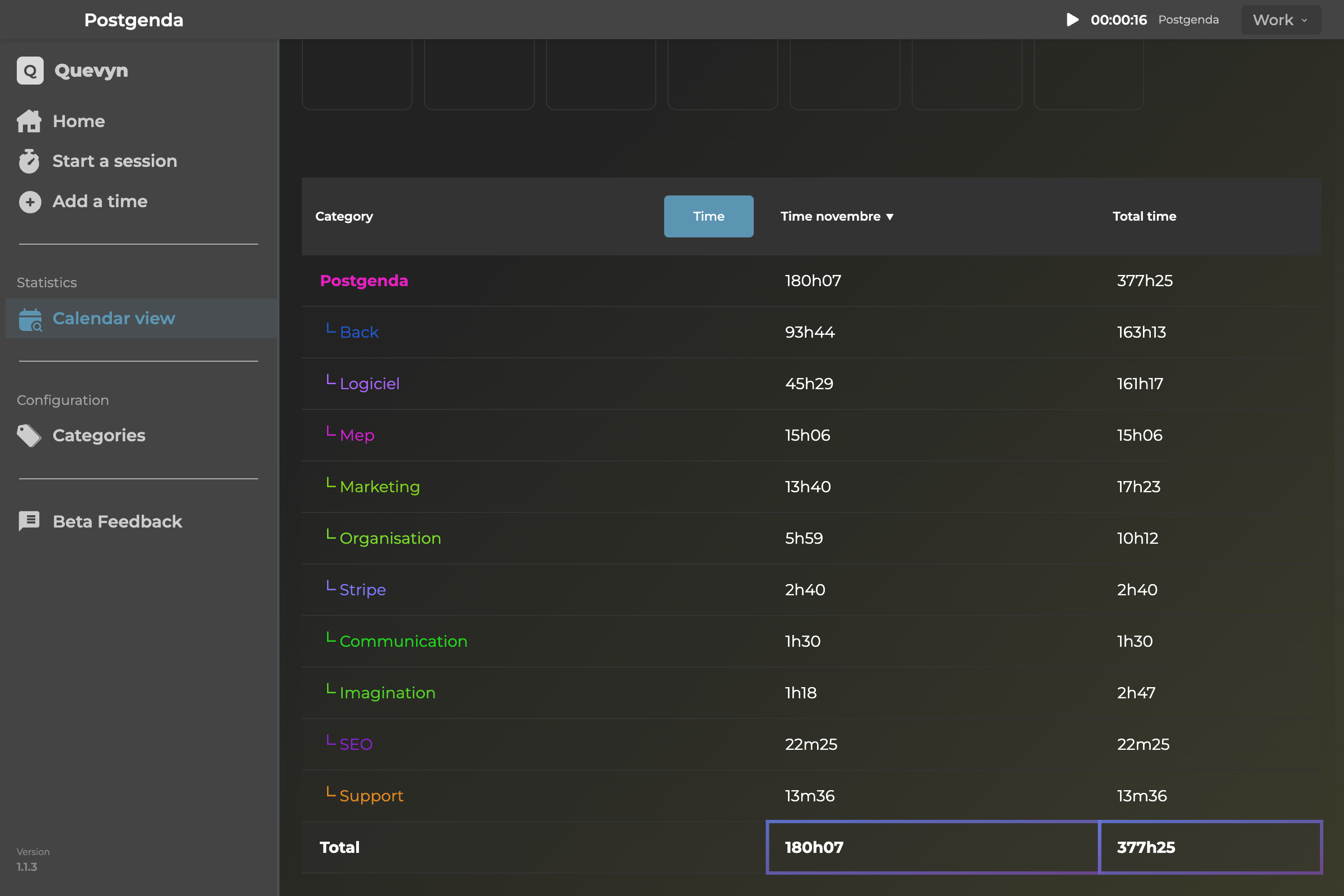
Task: Open the Time novembre sort dropdown
Action: (x=837, y=217)
